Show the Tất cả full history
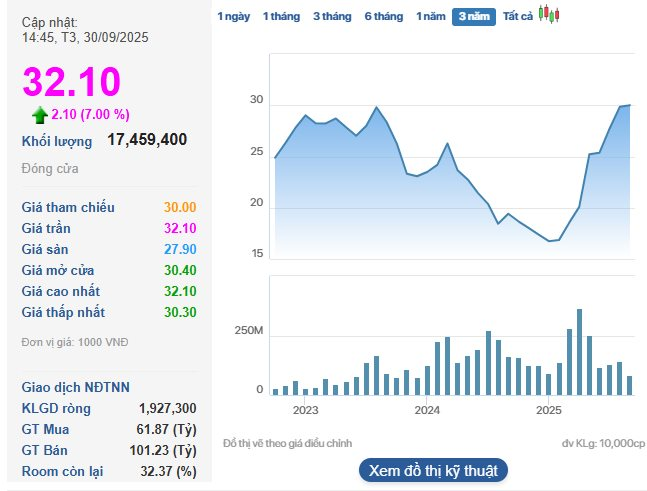This screenshot has width=647, height=491. point(518,16)
